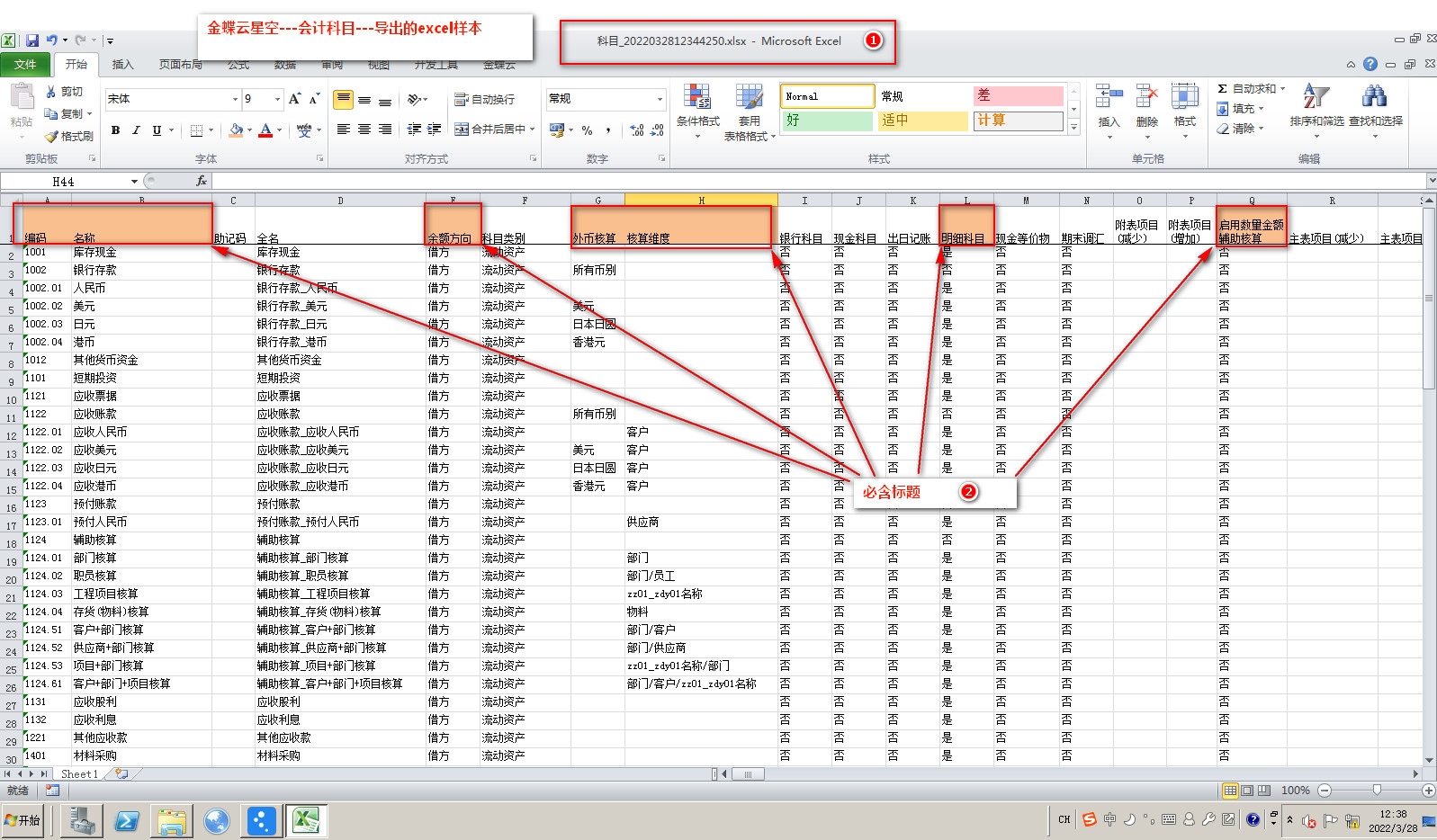Select the Sheet1 worksheet tab
This screenshot has width=1437, height=840.
[79, 773]
